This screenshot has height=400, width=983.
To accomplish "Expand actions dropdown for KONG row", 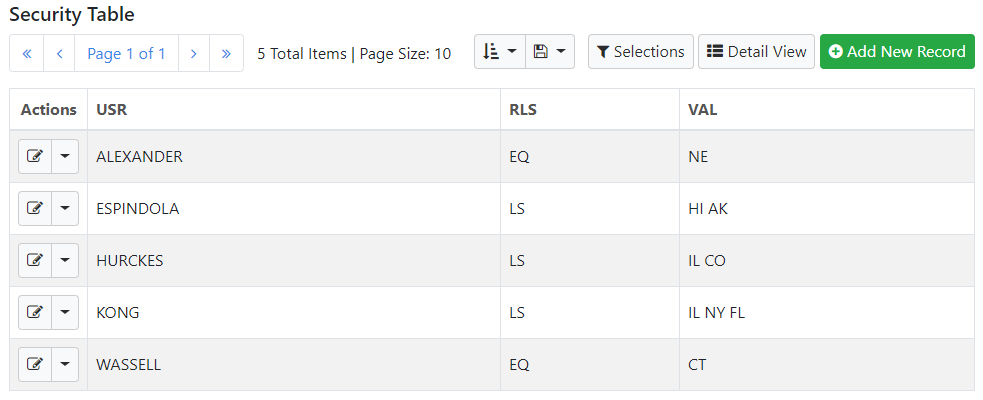I will pos(65,312).
